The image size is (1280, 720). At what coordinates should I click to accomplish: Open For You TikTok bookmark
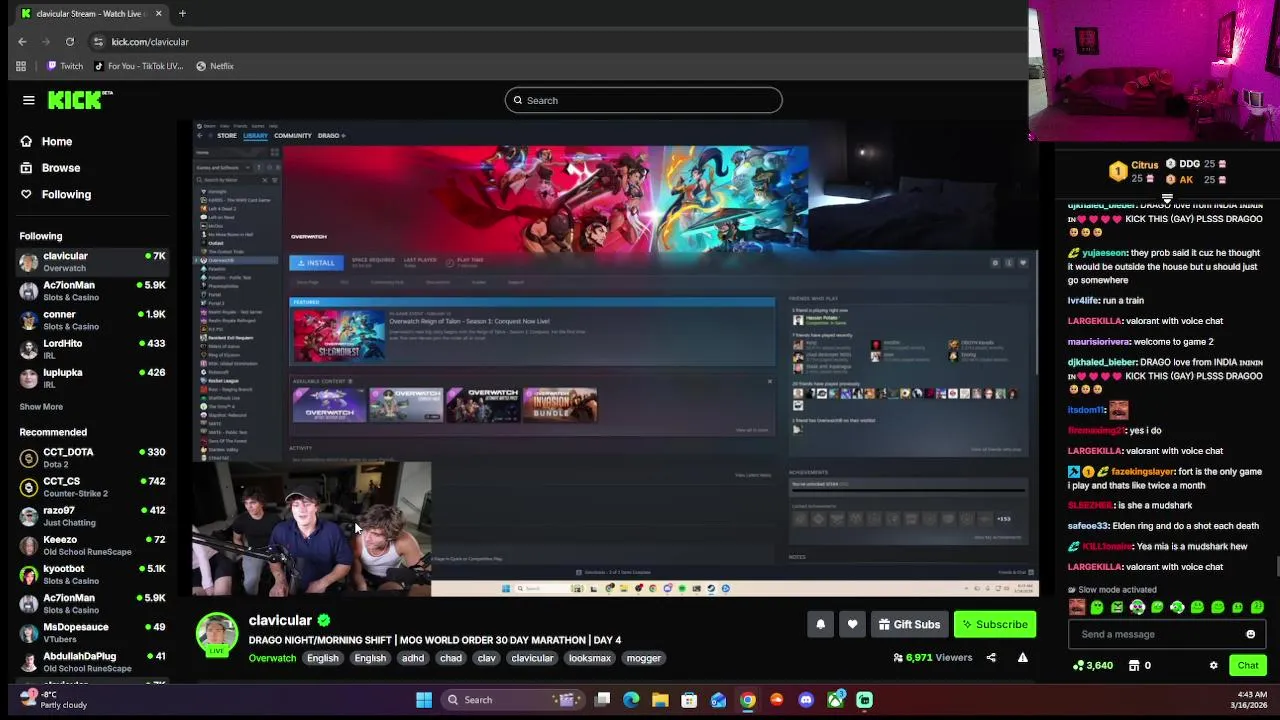[x=139, y=66]
